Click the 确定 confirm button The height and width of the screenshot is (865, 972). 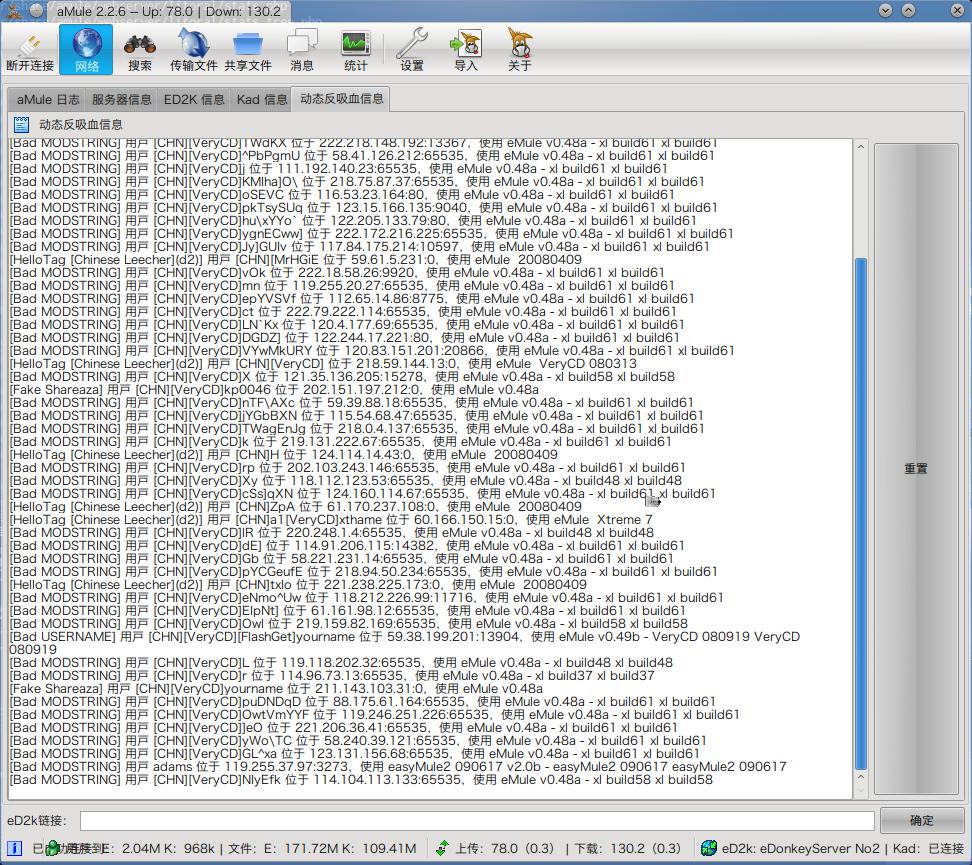[921, 820]
